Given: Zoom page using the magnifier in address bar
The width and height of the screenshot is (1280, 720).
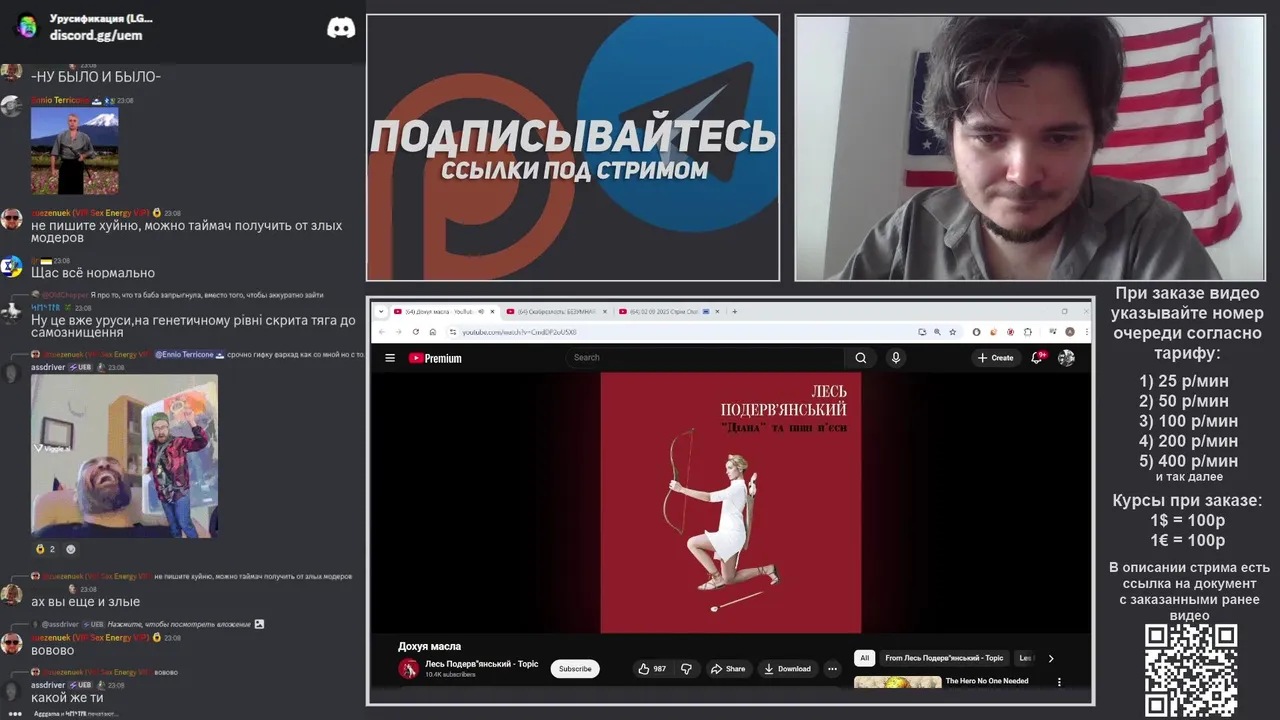Looking at the screenshot, I should coord(937,332).
